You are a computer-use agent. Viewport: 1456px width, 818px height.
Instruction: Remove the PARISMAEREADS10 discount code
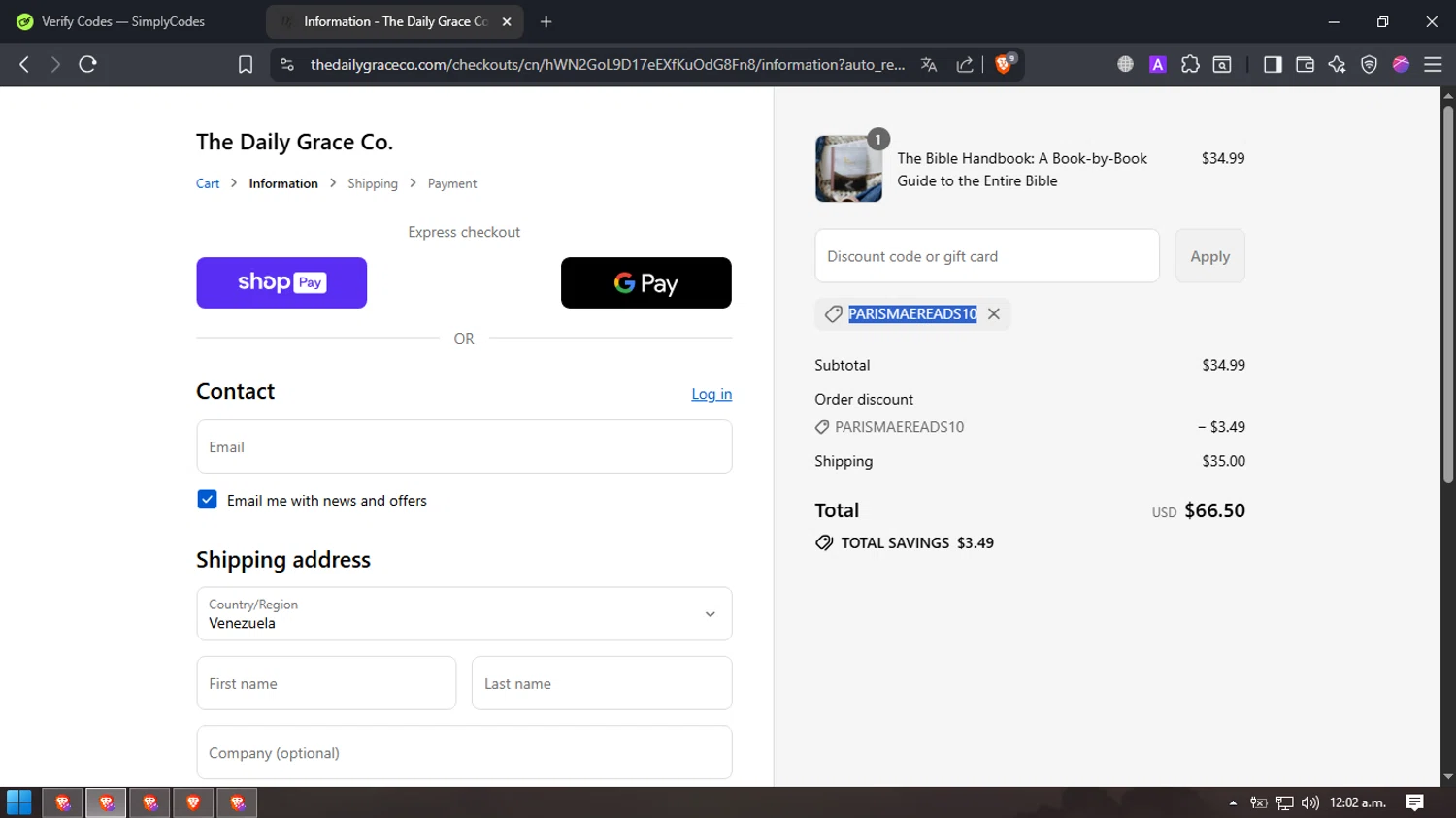pyautogui.click(x=993, y=313)
